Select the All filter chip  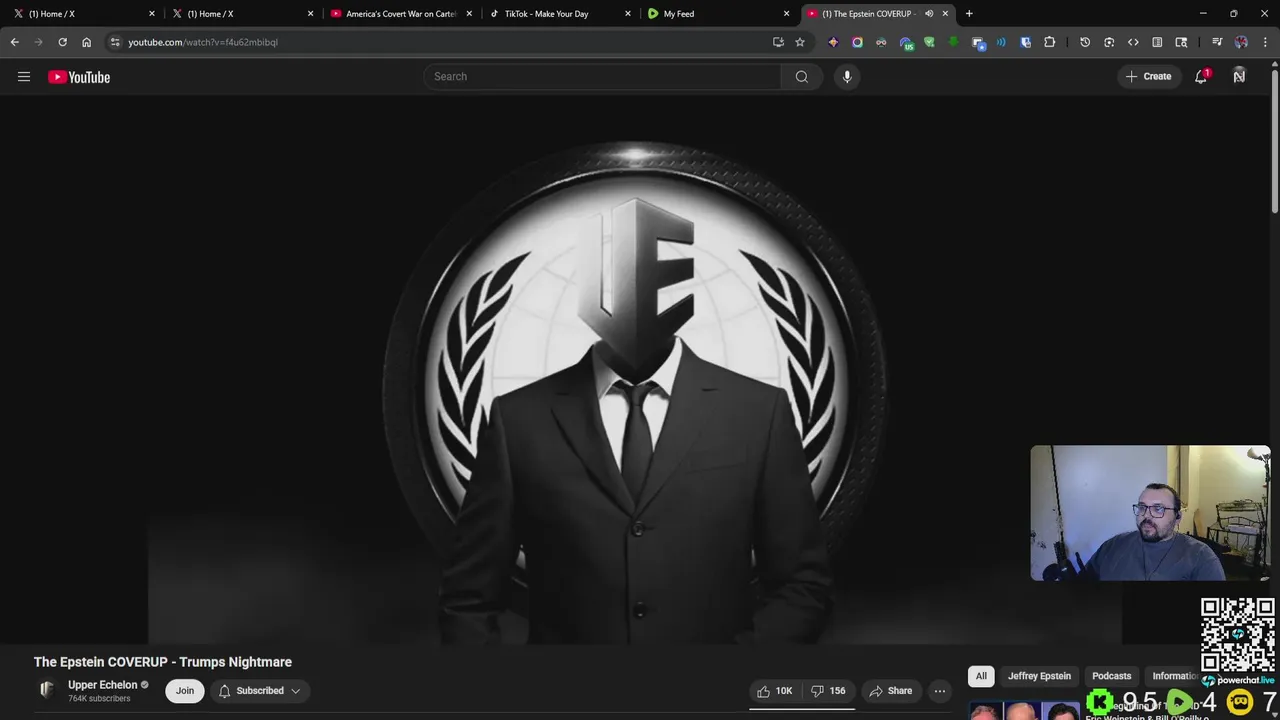tap(981, 676)
